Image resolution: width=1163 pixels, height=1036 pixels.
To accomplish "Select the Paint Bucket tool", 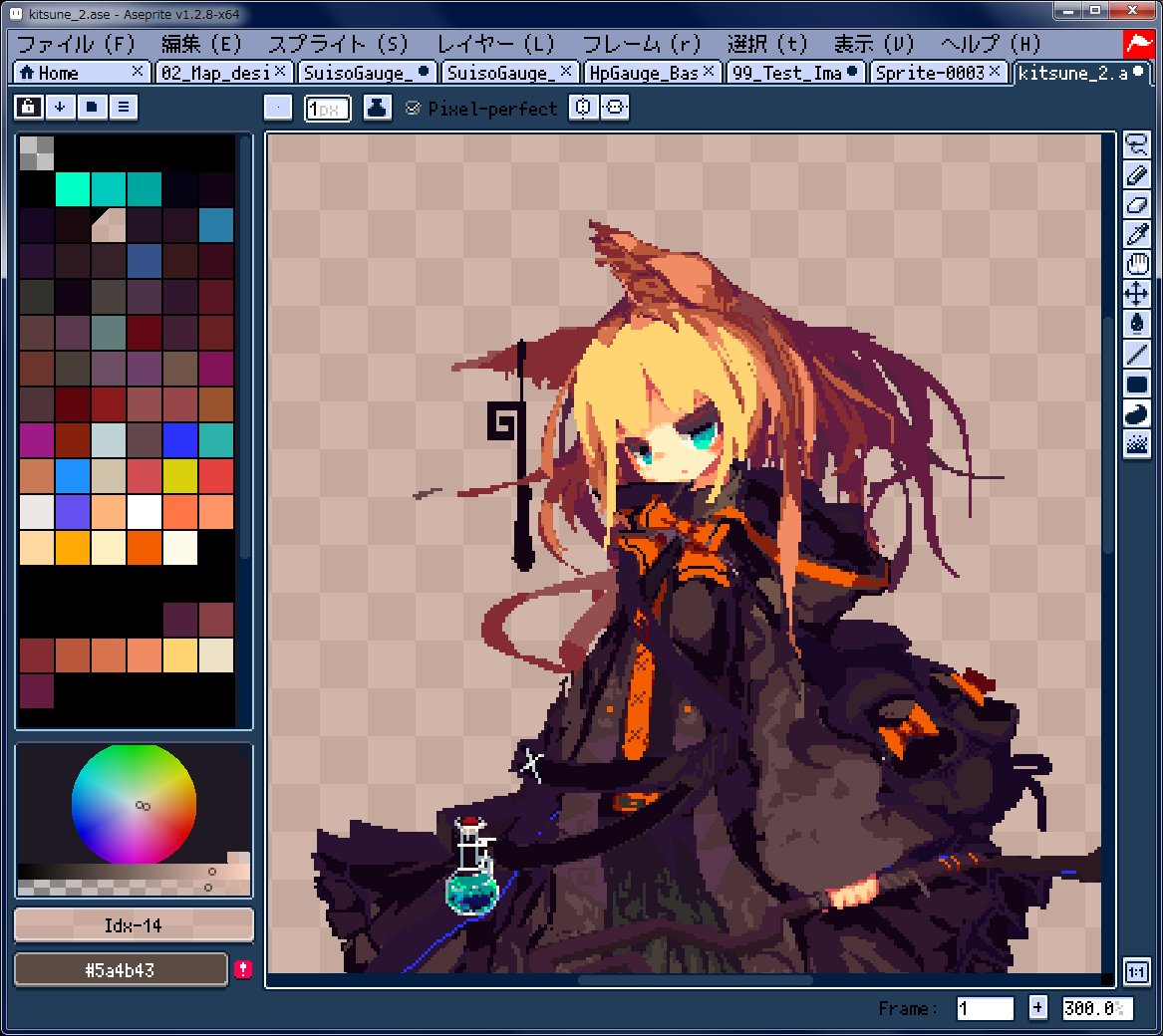I will tap(1136, 324).
